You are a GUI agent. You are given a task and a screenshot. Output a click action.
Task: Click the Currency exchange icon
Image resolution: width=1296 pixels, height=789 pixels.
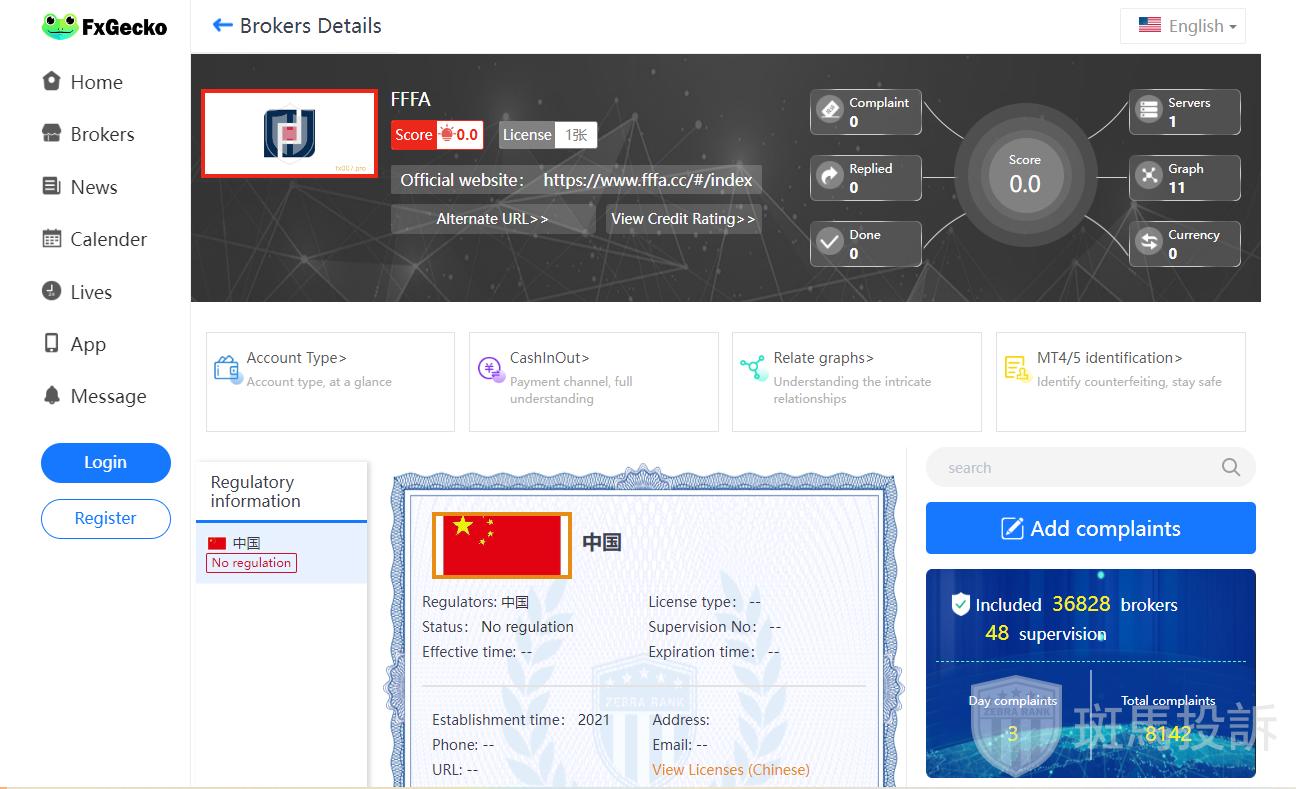(x=1149, y=243)
